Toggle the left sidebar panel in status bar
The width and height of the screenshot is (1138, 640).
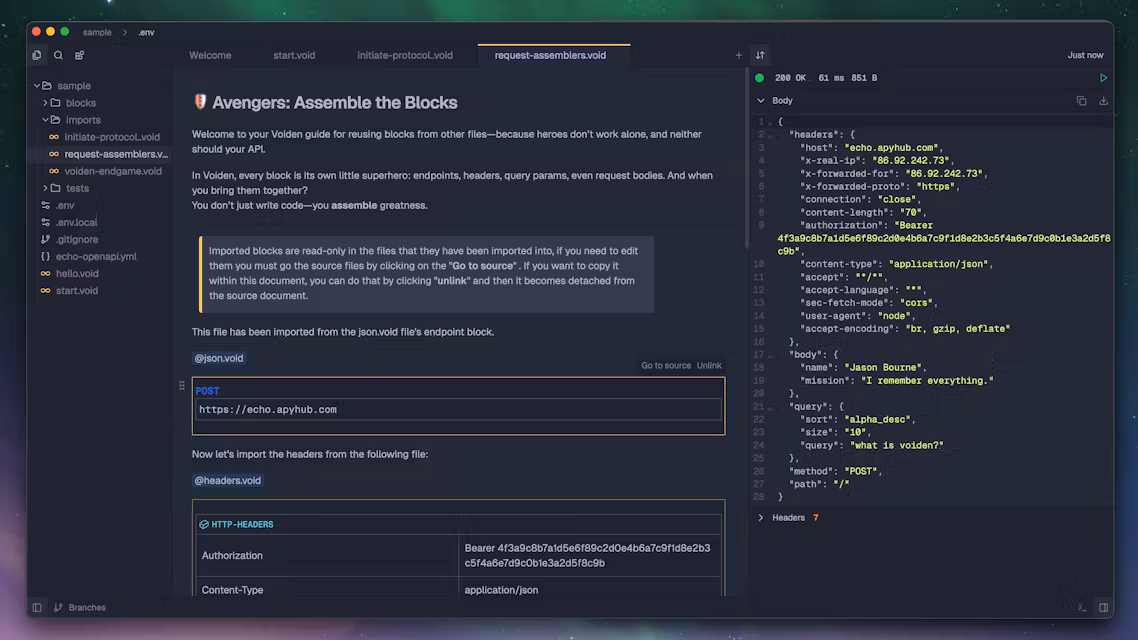(37, 607)
